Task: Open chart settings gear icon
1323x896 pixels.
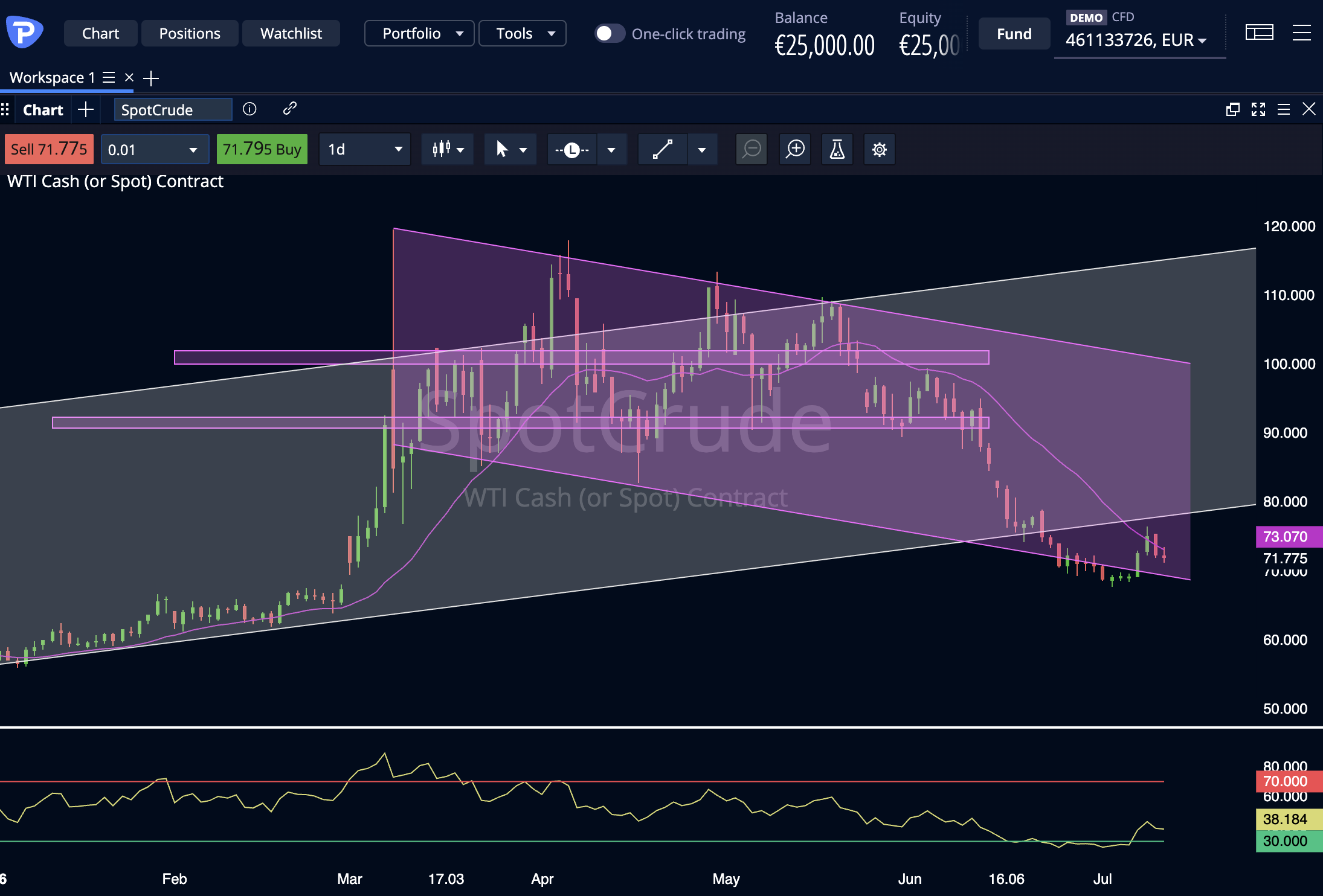Action: coord(880,149)
